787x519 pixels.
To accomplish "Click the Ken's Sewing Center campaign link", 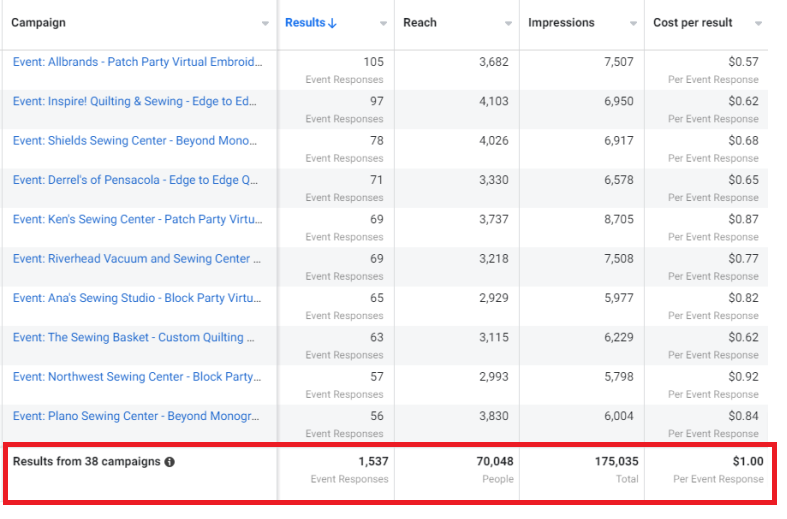I will coord(137,219).
